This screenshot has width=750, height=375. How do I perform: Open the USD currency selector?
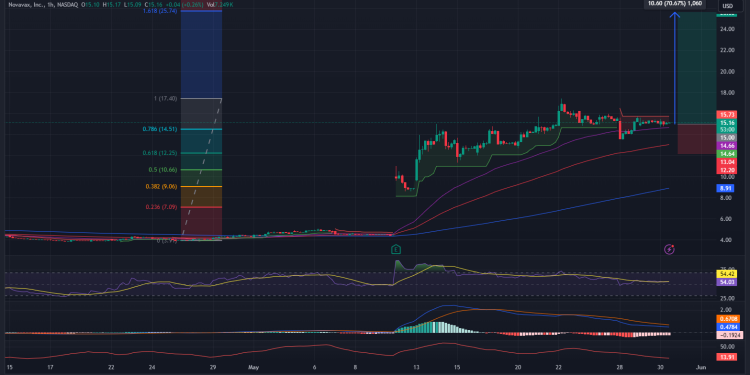point(727,6)
